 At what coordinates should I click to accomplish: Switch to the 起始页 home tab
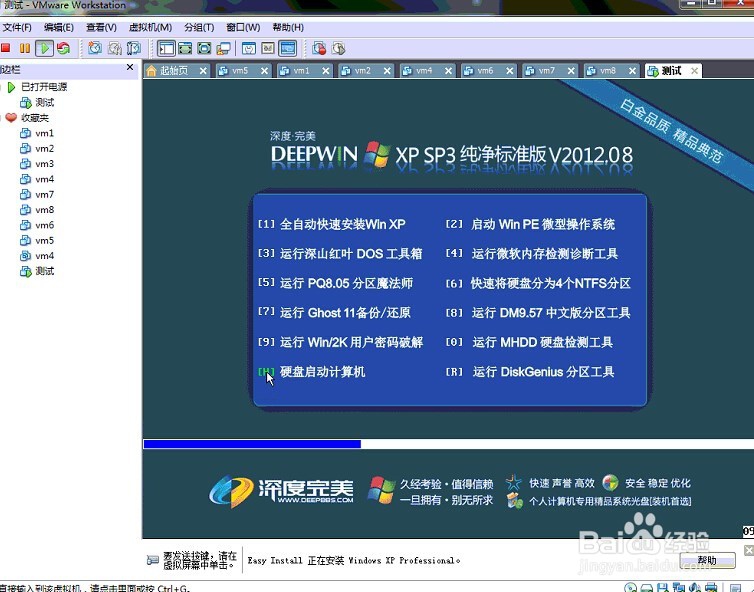174,71
